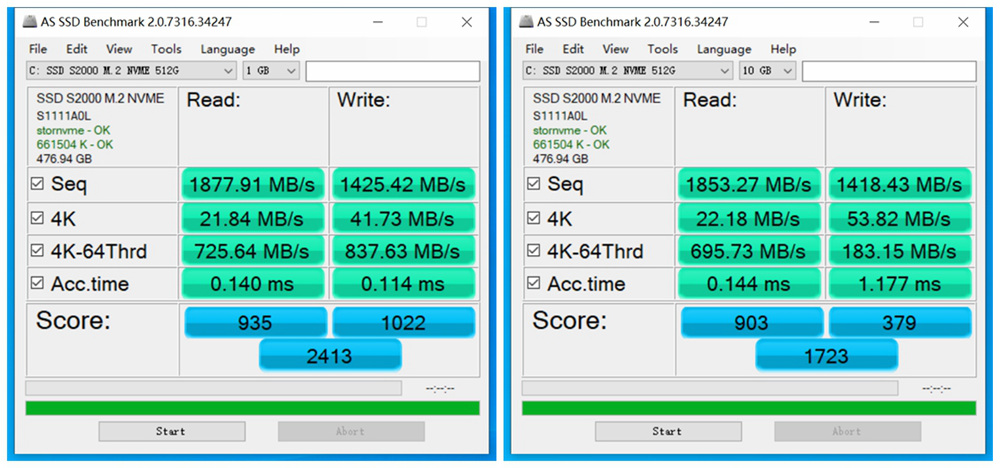This screenshot has width=1000, height=468.
Task: Click the 21.84 MB/s 4K read result
Action: coord(253,219)
